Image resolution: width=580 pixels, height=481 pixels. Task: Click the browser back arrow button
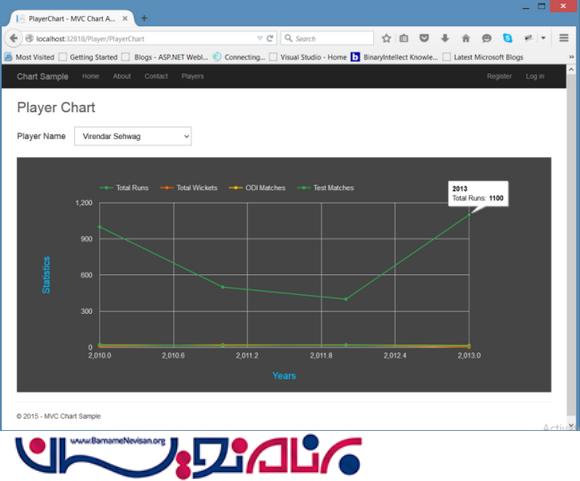pyautogui.click(x=13, y=38)
